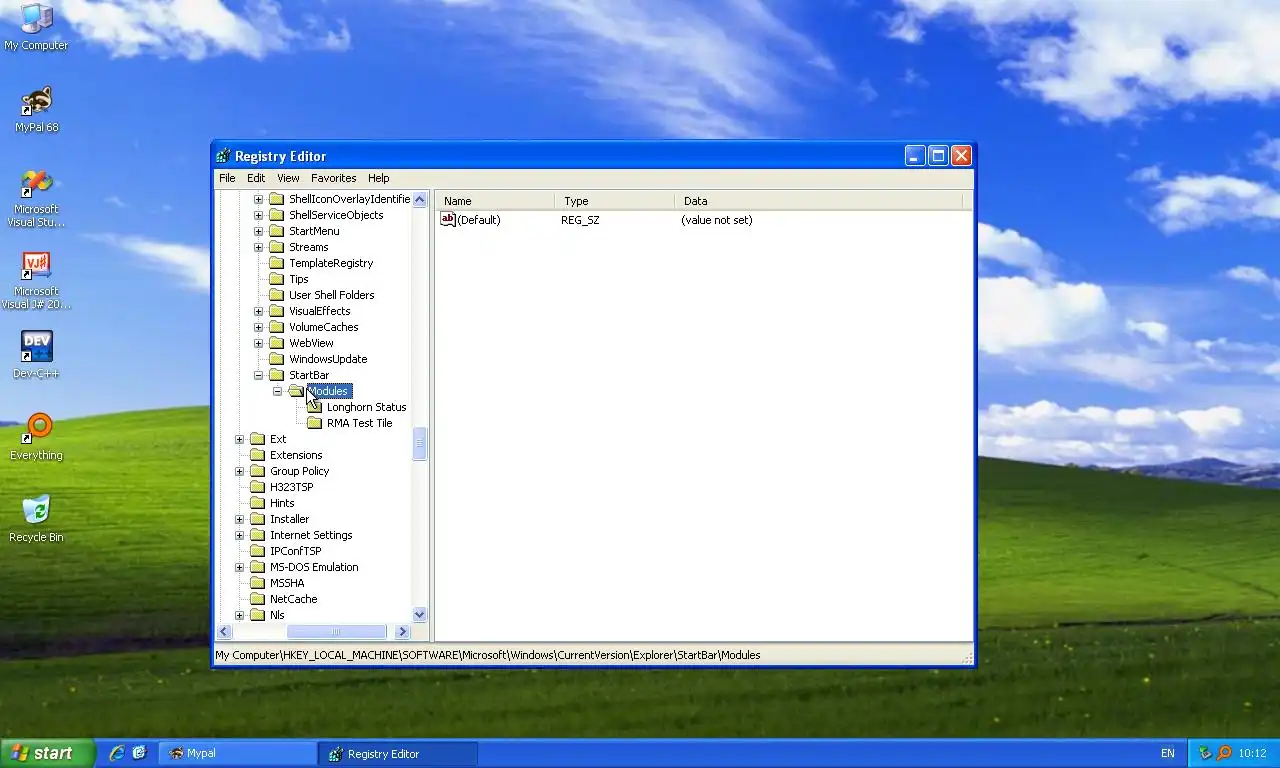The height and width of the screenshot is (768, 1280).
Task: Click the 10:12 taskbar clock
Action: point(1252,753)
